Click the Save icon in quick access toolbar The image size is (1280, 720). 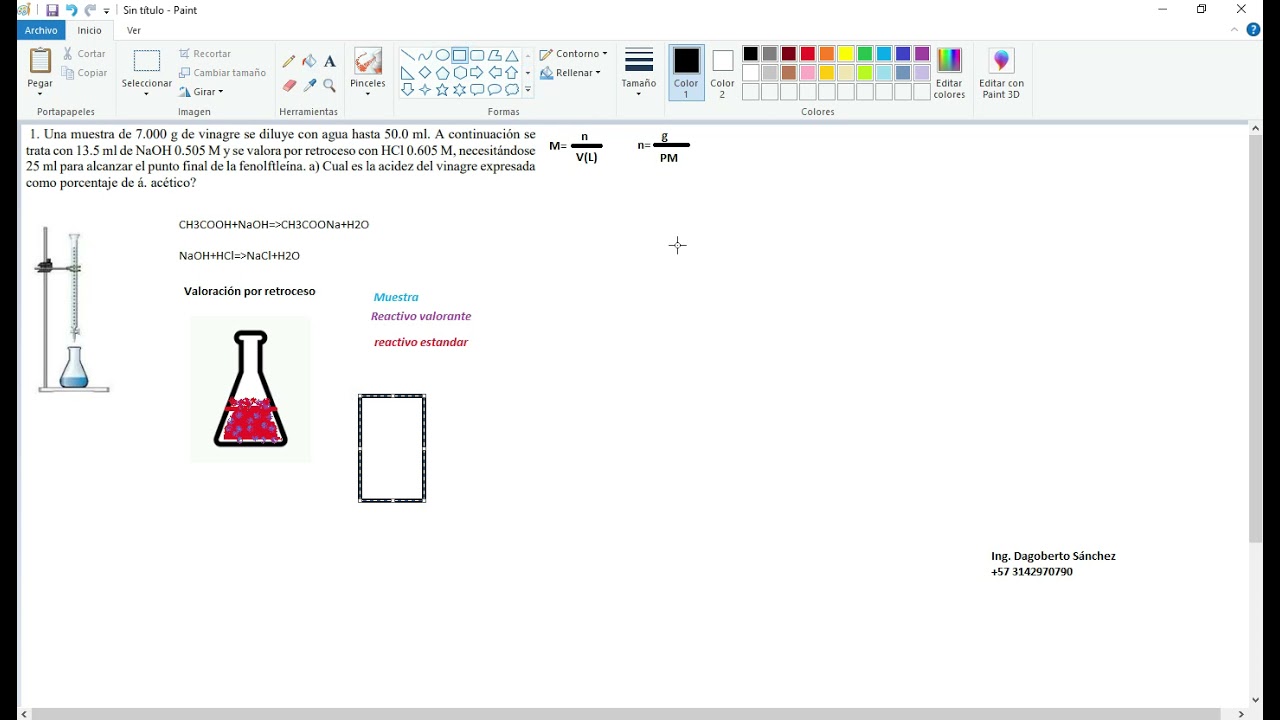52,10
